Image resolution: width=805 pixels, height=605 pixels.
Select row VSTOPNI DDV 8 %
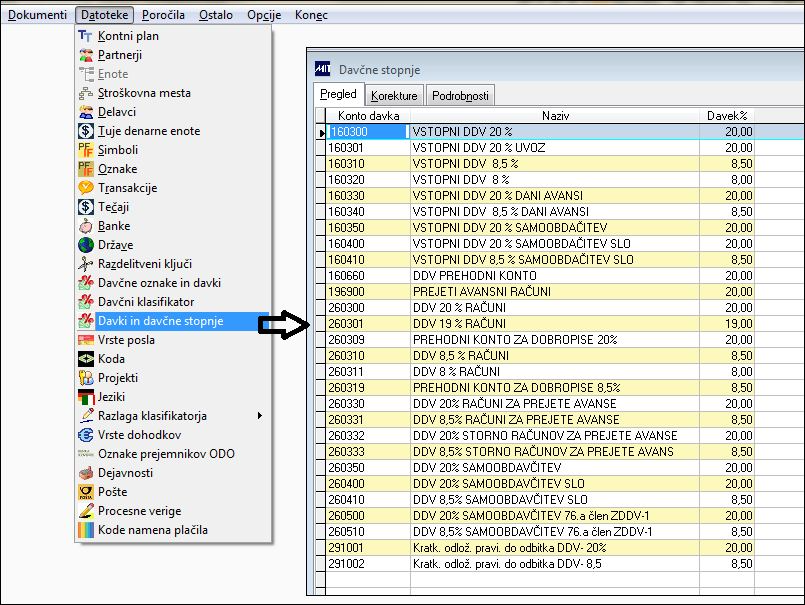coord(540,180)
